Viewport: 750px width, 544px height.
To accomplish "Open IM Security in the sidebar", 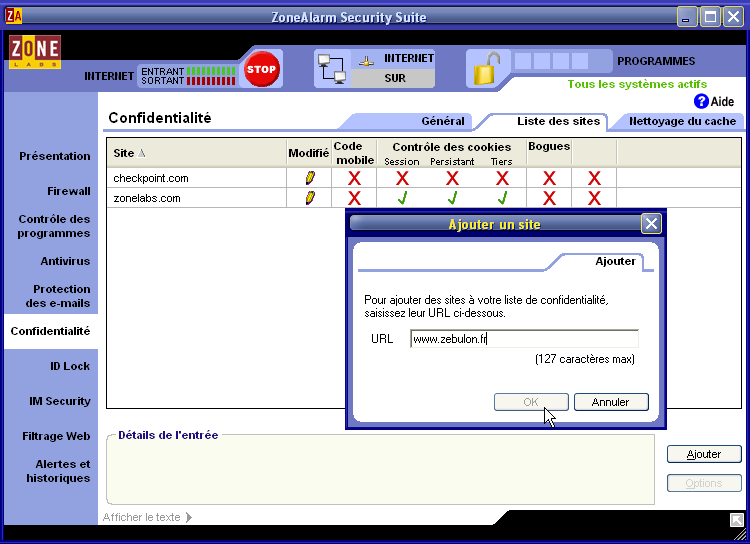I will click(x=60, y=401).
